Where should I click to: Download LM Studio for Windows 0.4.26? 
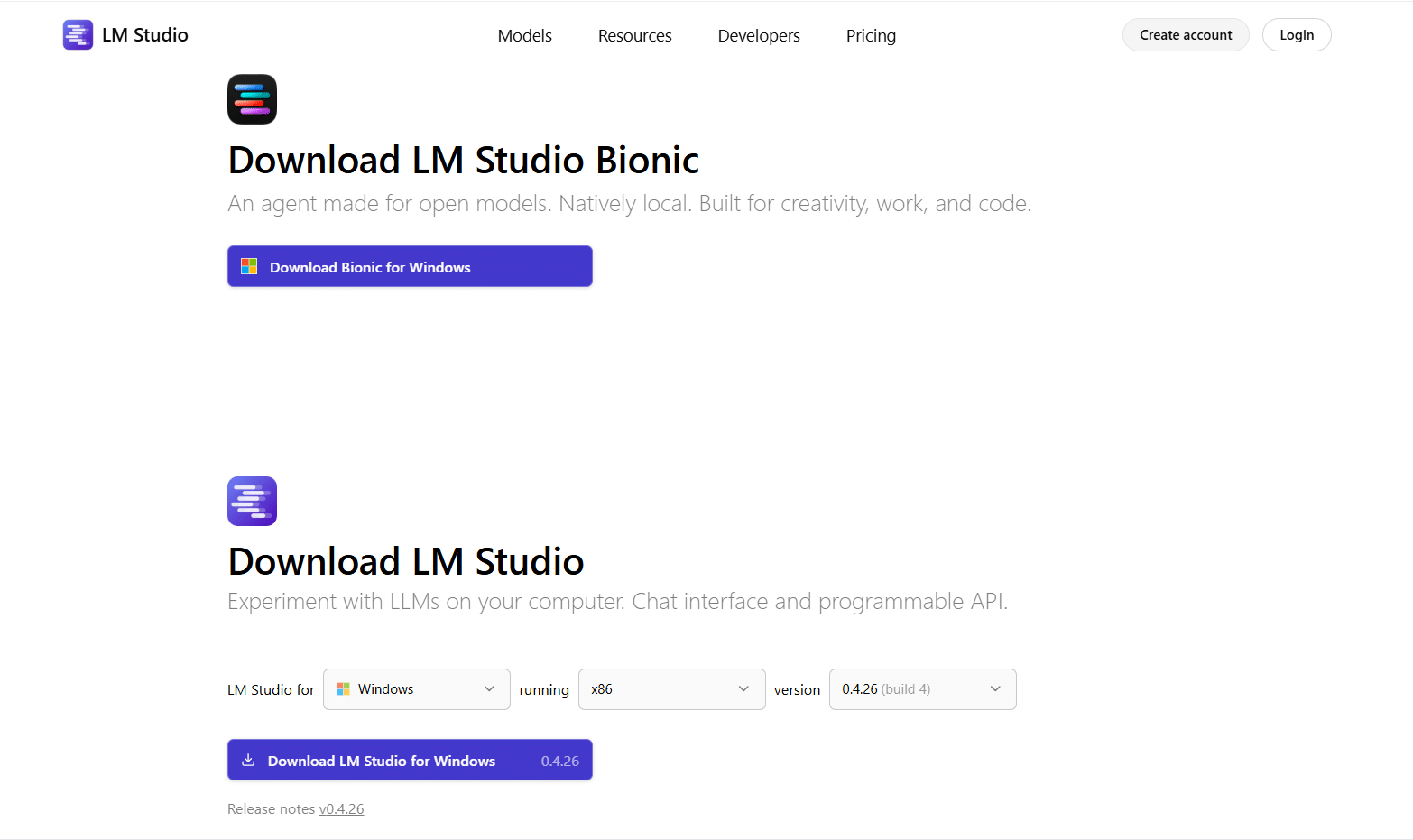coord(410,760)
